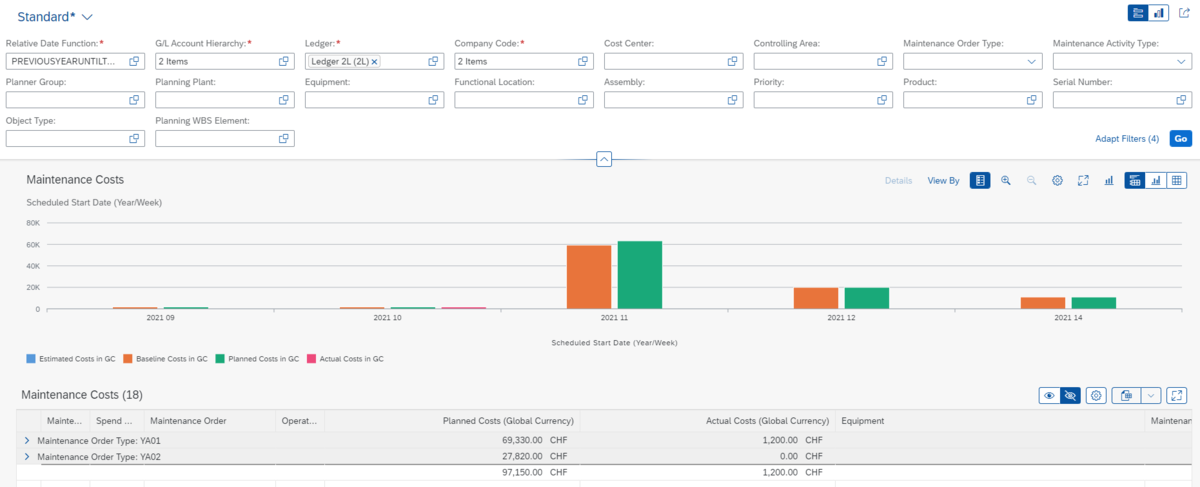Zoom in on the Maintenance Costs chart
The height and width of the screenshot is (487, 1200).
1005,181
